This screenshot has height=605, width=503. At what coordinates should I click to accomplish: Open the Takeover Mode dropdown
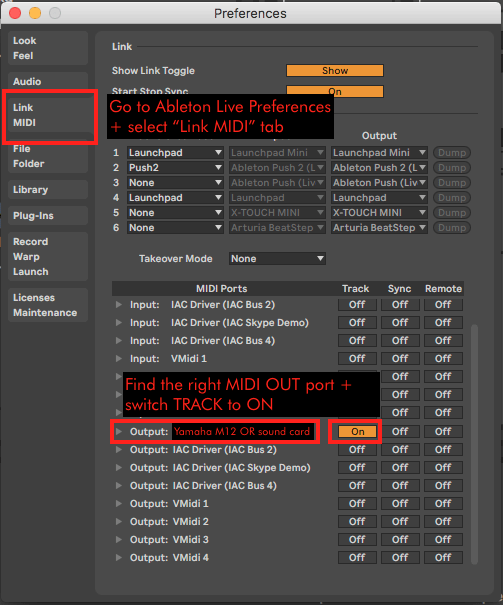pos(277,259)
